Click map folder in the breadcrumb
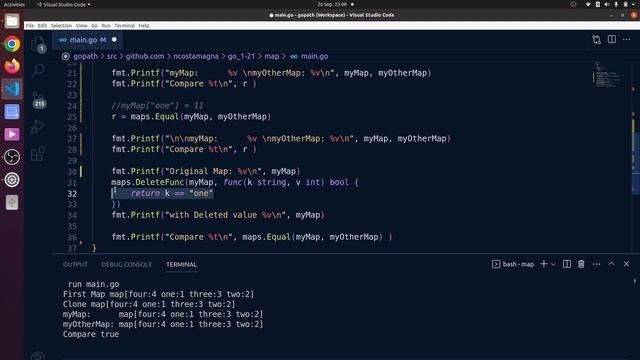 pos(271,56)
